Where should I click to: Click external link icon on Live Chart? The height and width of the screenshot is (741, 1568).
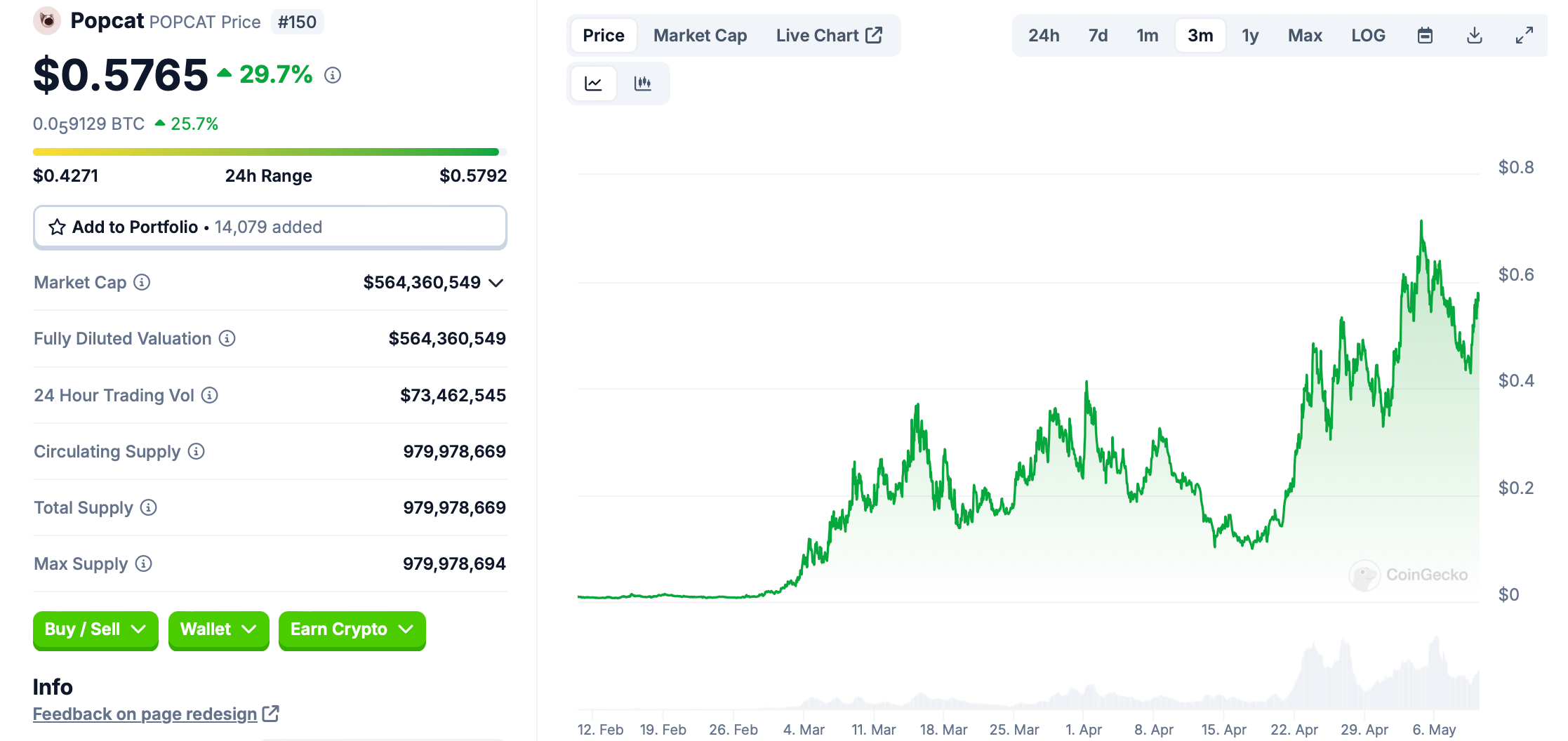[874, 35]
